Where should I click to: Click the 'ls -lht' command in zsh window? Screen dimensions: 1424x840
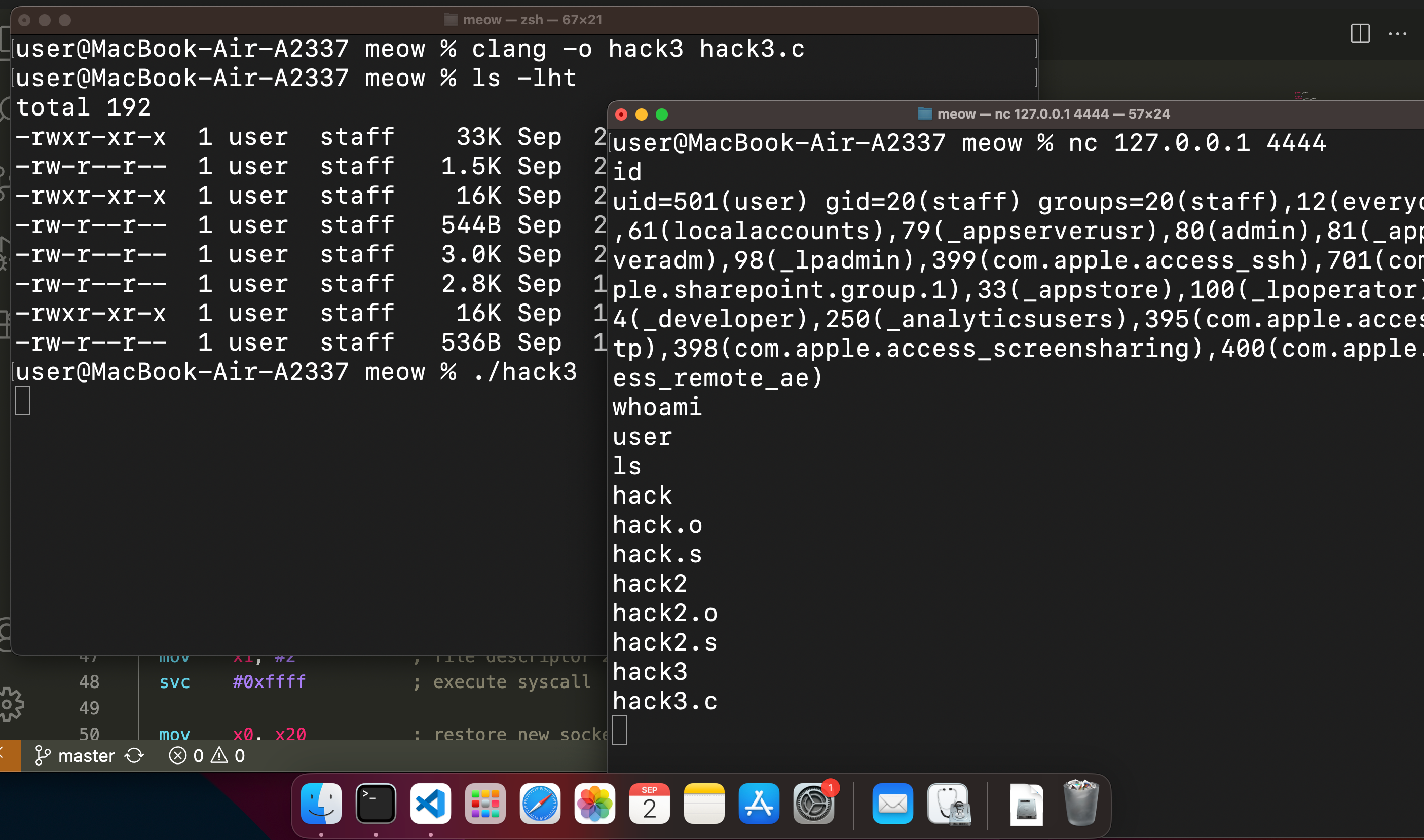tap(524, 78)
